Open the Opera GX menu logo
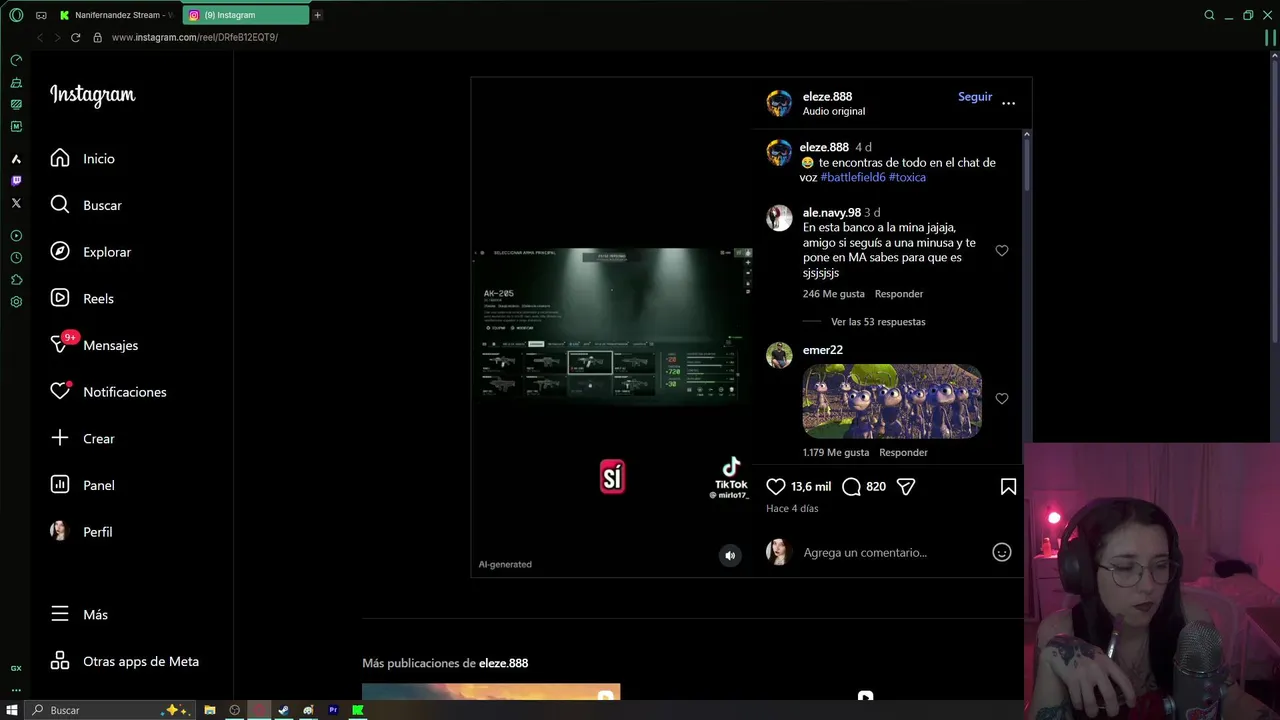1280x720 pixels. coord(16,15)
